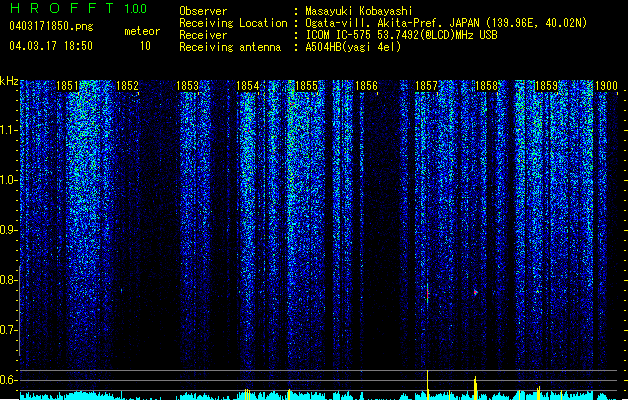Click the 1854 time marker
This screenshot has height=400, width=629.
tap(248, 86)
